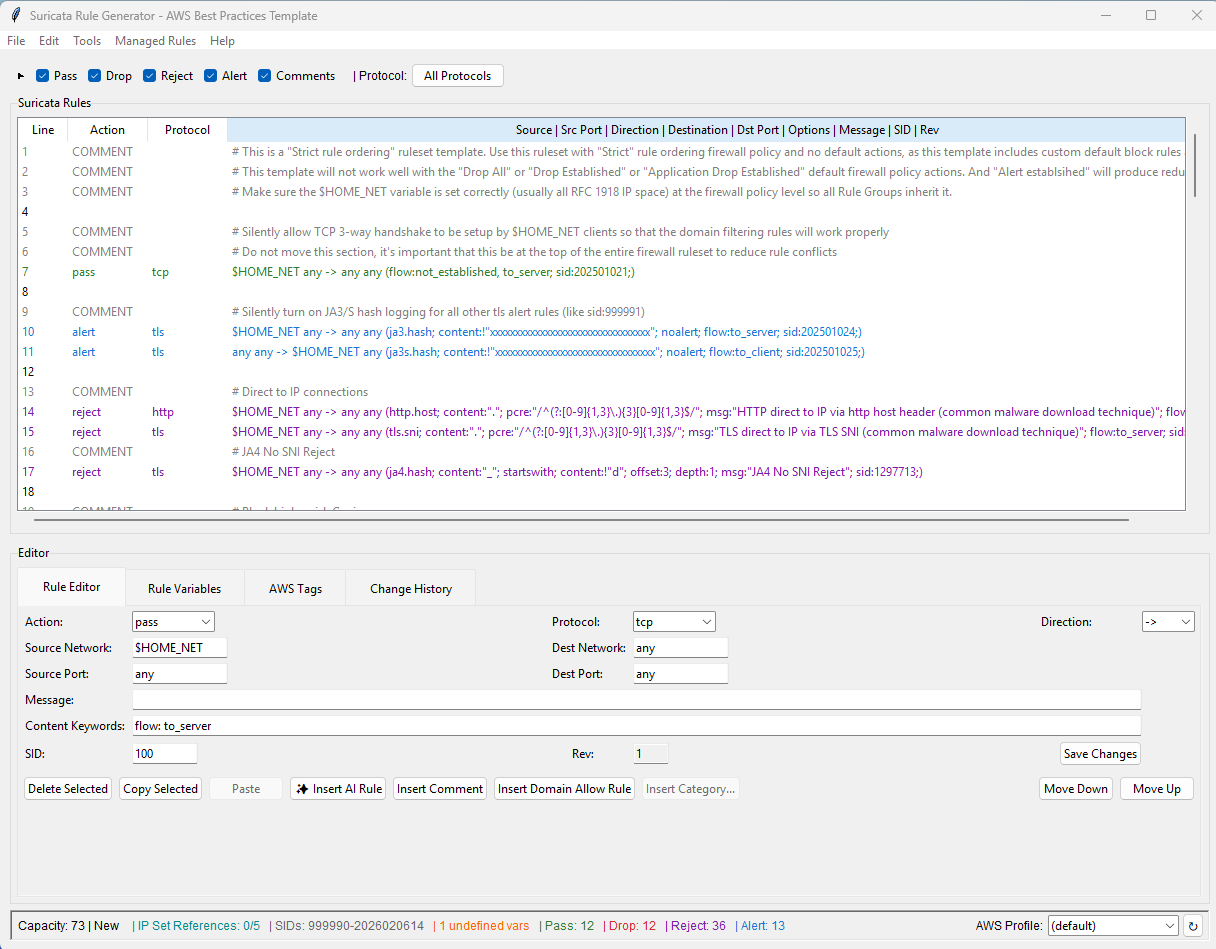Open the AWS Profile dropdown
This screenshot has width=1216, height=949.
pos(1113,926)
